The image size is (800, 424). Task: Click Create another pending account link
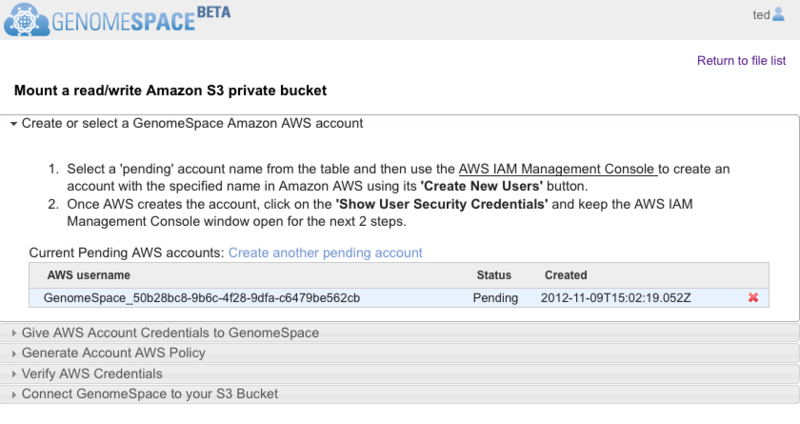click(x=325, y=253)
